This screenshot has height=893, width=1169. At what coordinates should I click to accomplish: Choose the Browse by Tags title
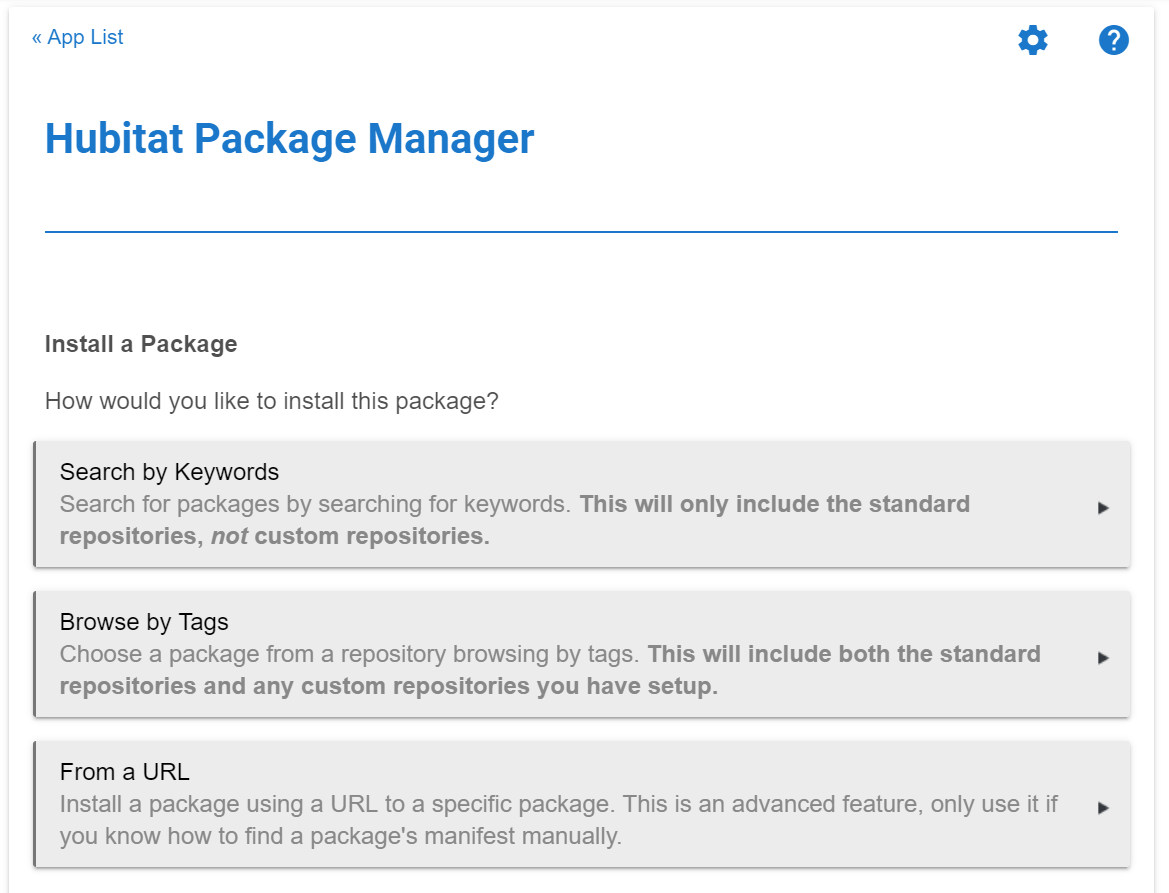[144, 622]
